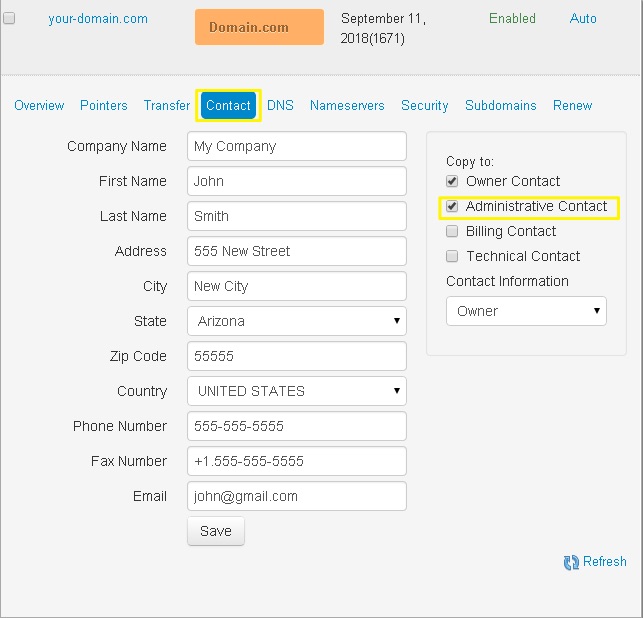Screen dimensions: 643x618
Task: Open the Contact Information dropdown
Action: click(x=526, y=311)
